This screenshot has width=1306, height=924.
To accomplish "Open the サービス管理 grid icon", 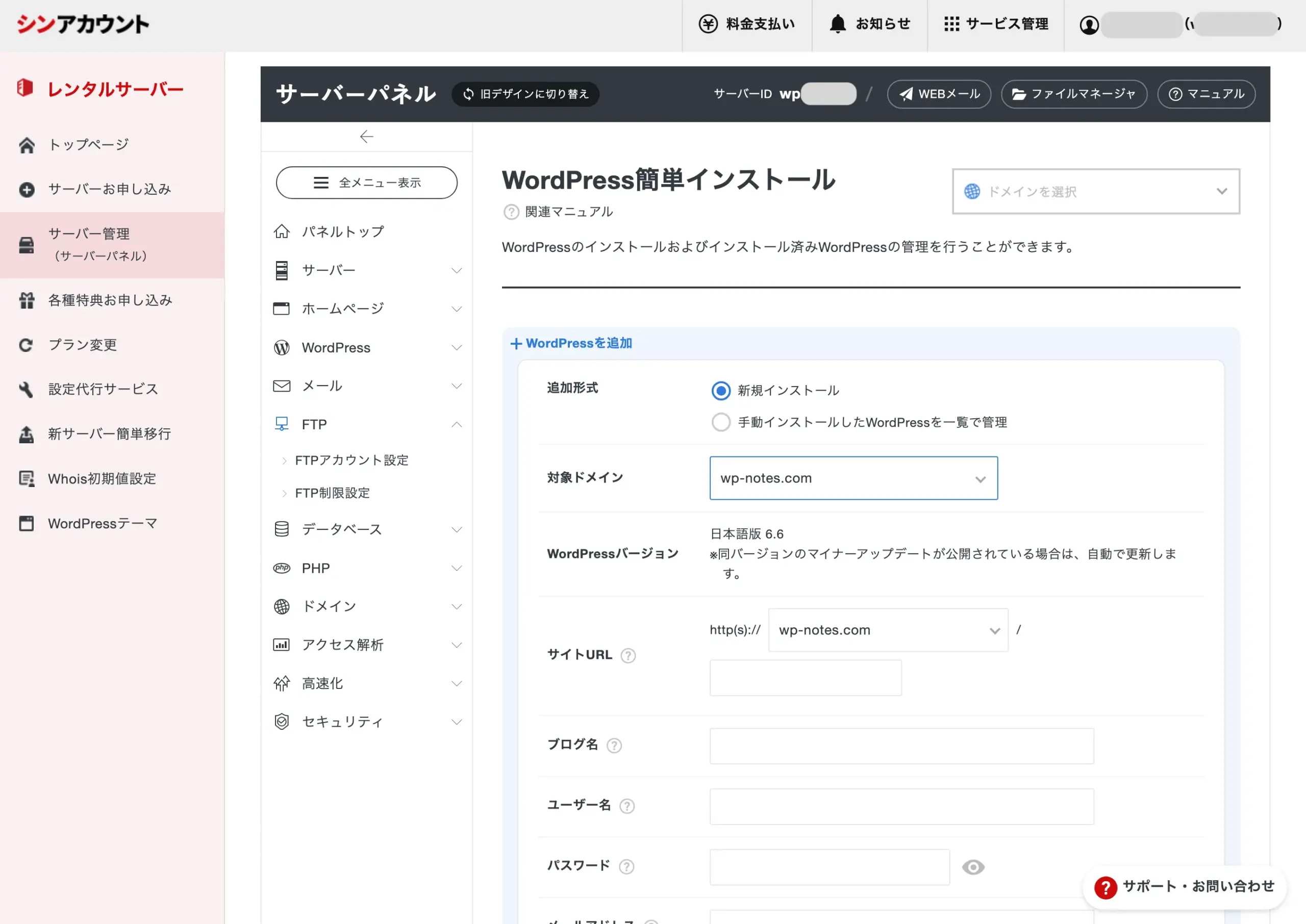I will [x=951, y=24].
